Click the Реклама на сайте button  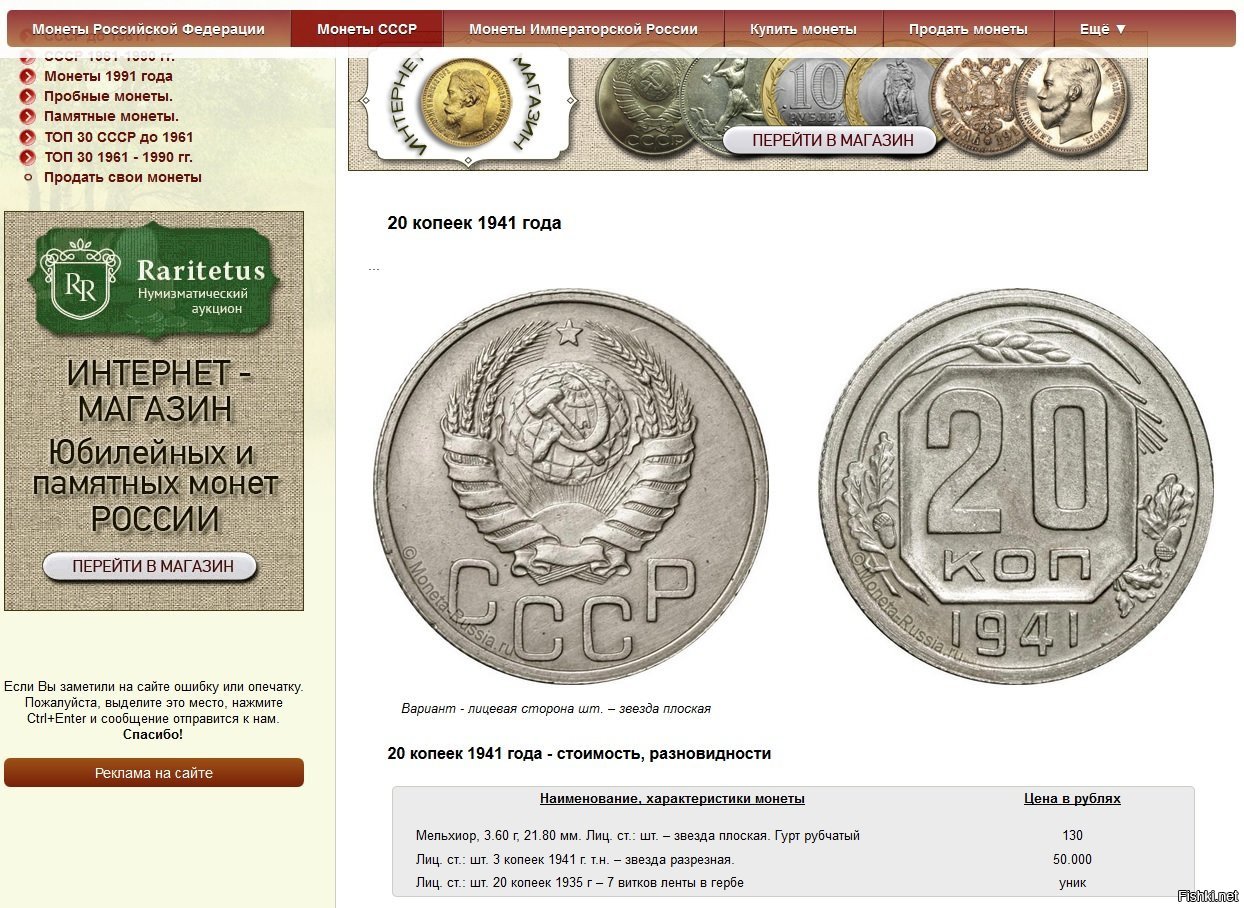pyautogui.click(x=154, y=773)
